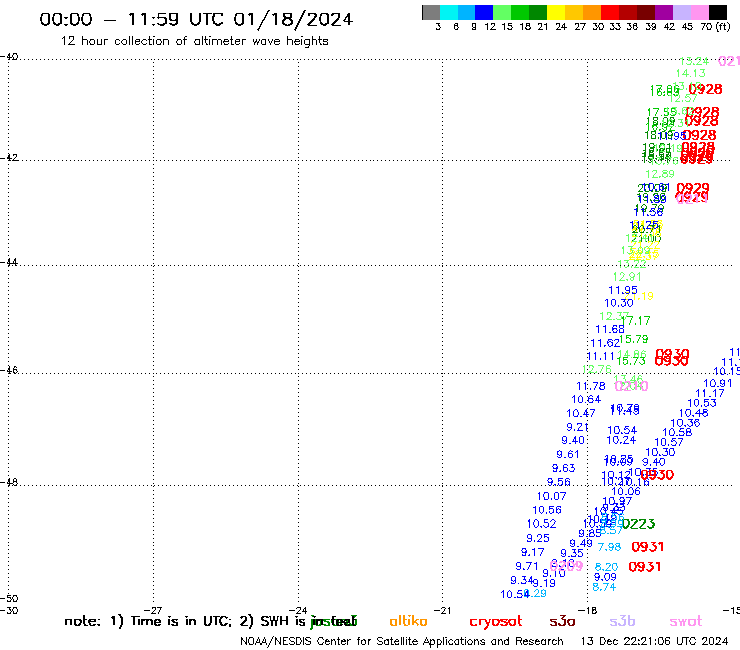Click the pink swatch in the color scale
Viewport: 740px width, 650px height.
tap(699, 12)
